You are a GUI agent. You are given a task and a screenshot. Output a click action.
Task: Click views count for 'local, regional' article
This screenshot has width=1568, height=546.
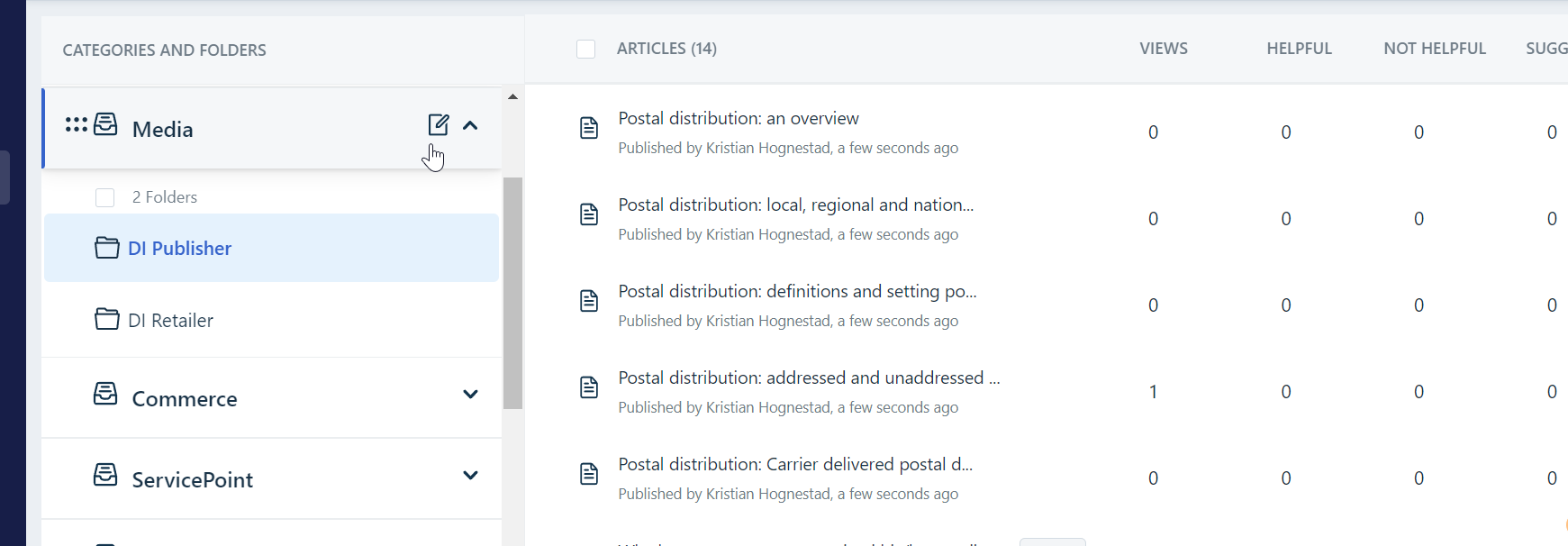(1153, 219)
